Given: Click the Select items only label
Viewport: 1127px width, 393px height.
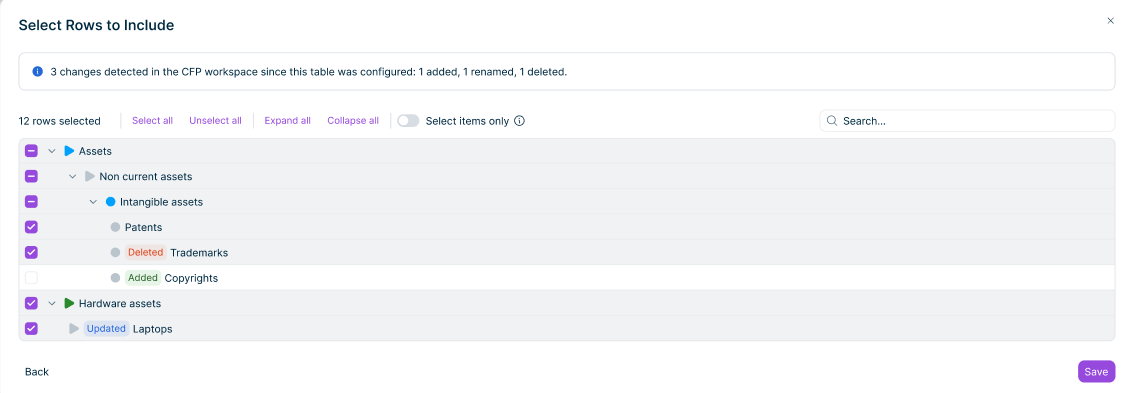Looking at the screenshot, I should tap(467, 121).
